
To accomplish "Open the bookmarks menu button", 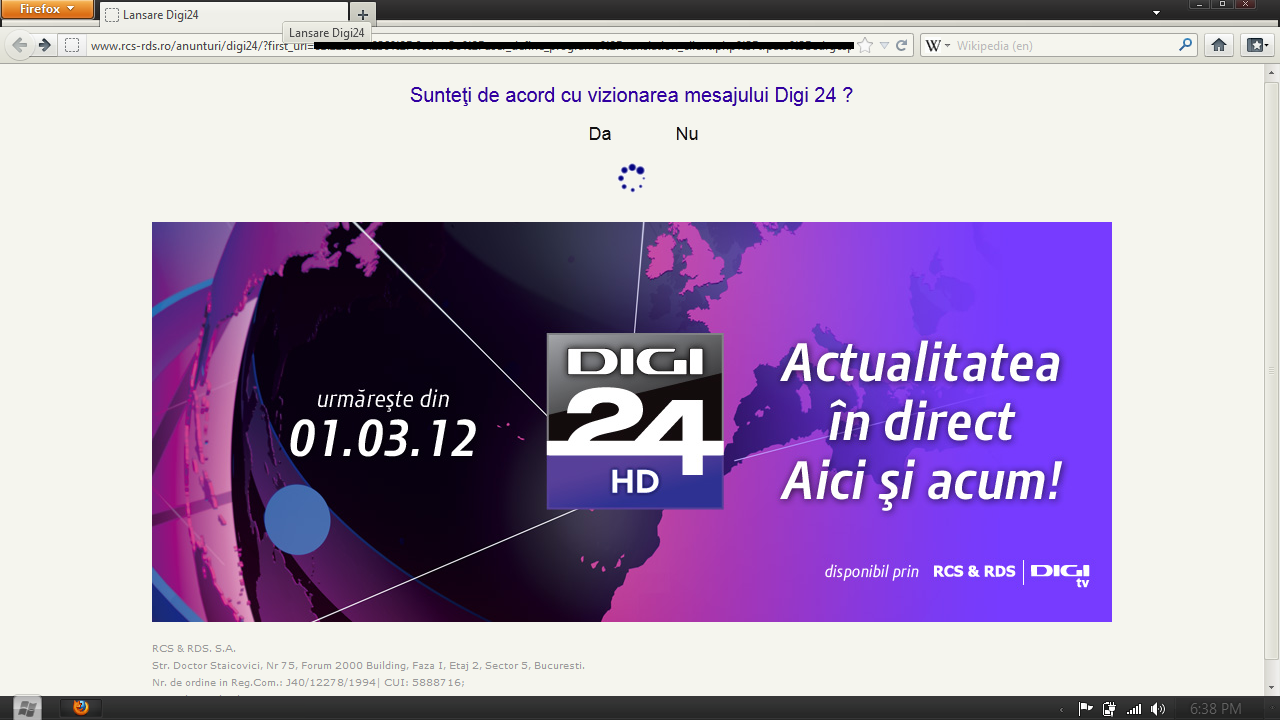I will click(x=1257, y=45).
